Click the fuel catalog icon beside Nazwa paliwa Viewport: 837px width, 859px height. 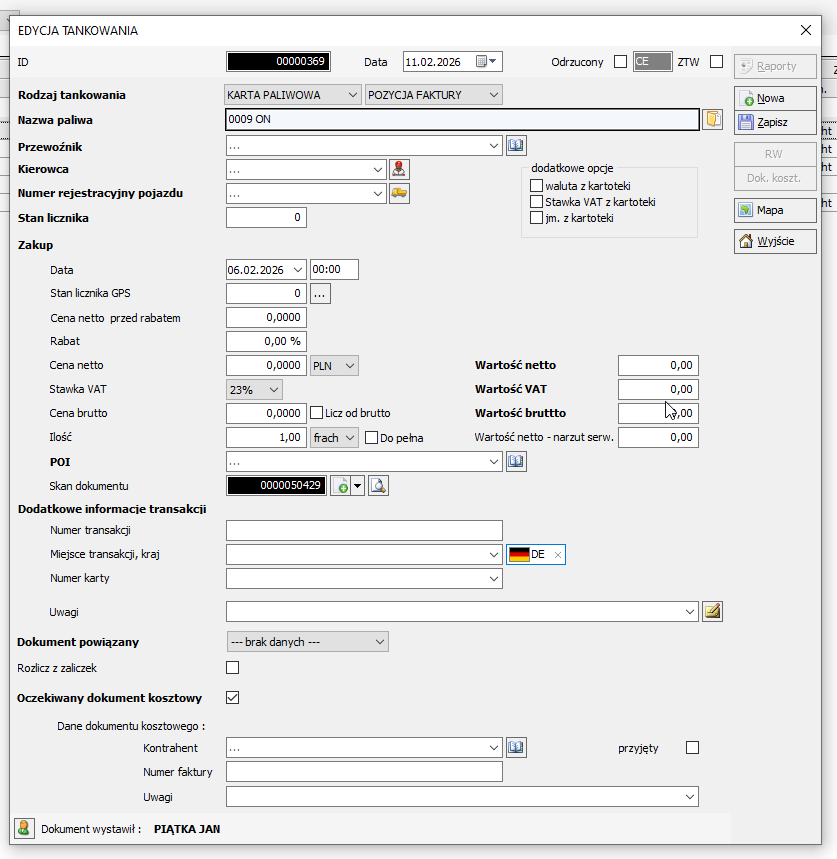pos(712,120)
